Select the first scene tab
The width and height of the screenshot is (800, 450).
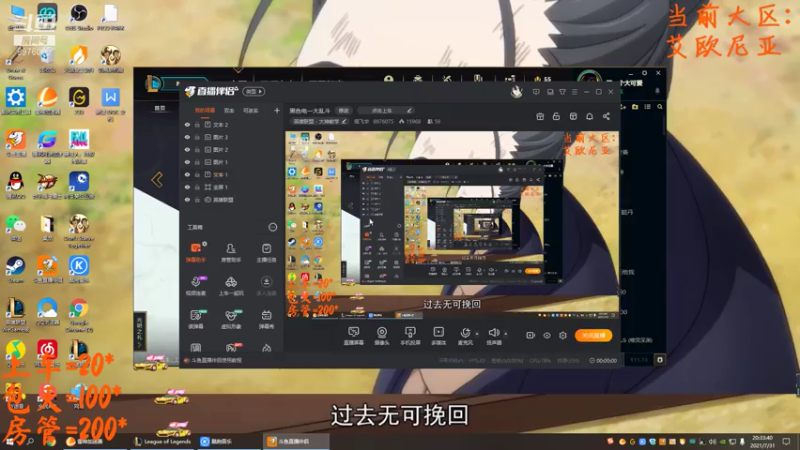205,110
